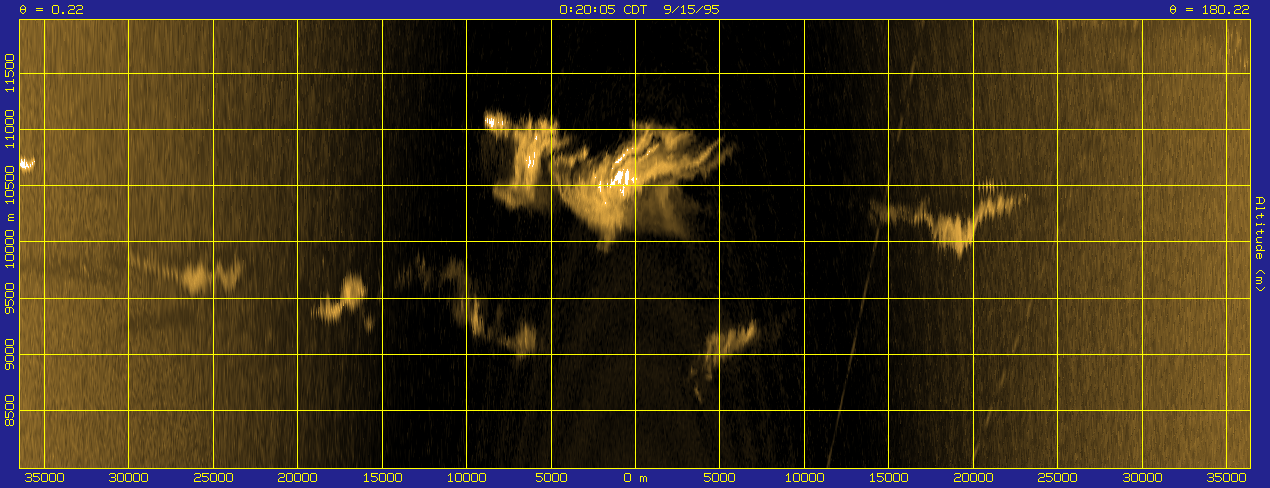The image size is (1270, 488).
Task: Click the 10000 label left of zero
Action: point(466,478)
